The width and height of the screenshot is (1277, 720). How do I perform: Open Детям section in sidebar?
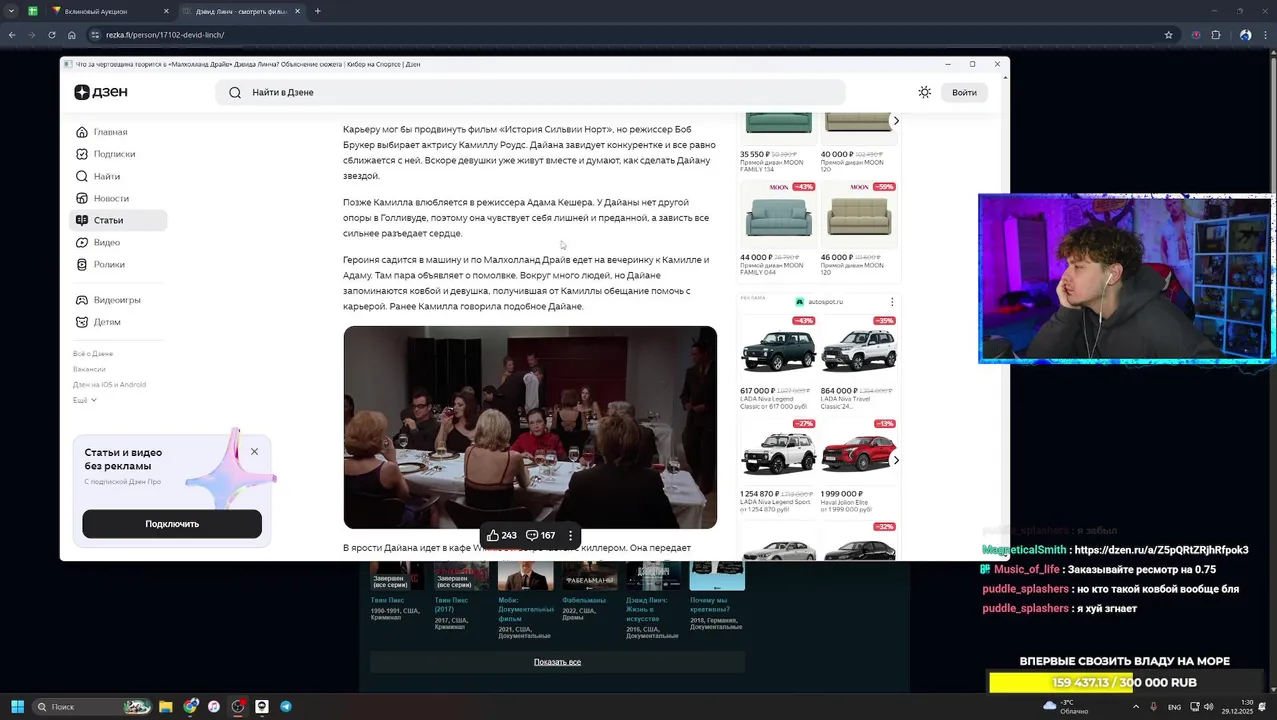pyautogui.click(x=107, y=322)
